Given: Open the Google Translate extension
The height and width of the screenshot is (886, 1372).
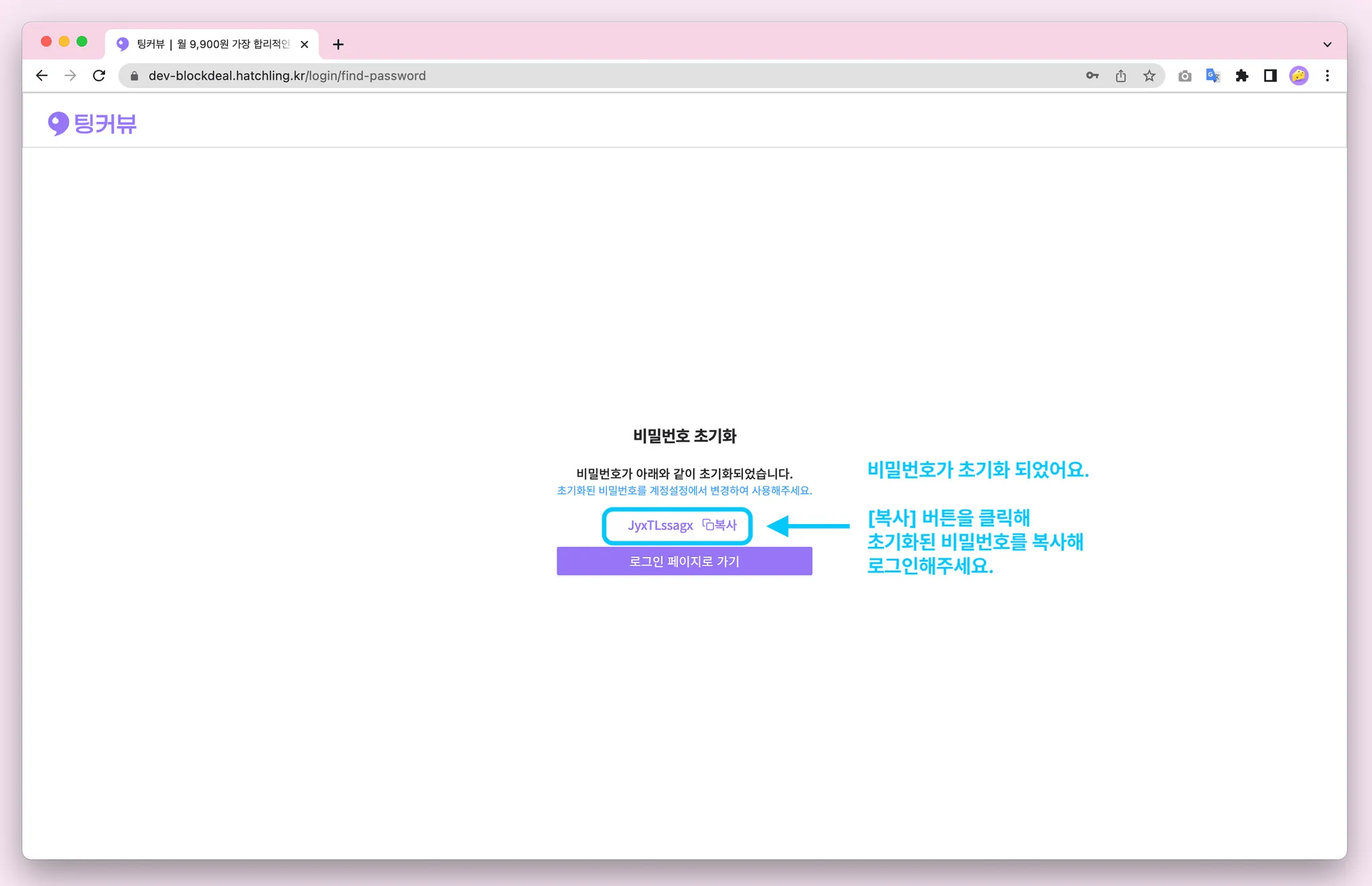Looking at the screenshot, I should [1213, 76].
